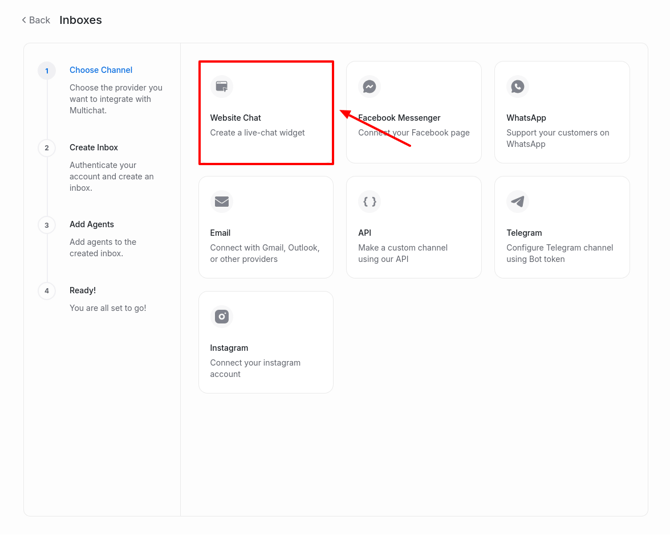Click the Ready! step label

click(83, 290)
